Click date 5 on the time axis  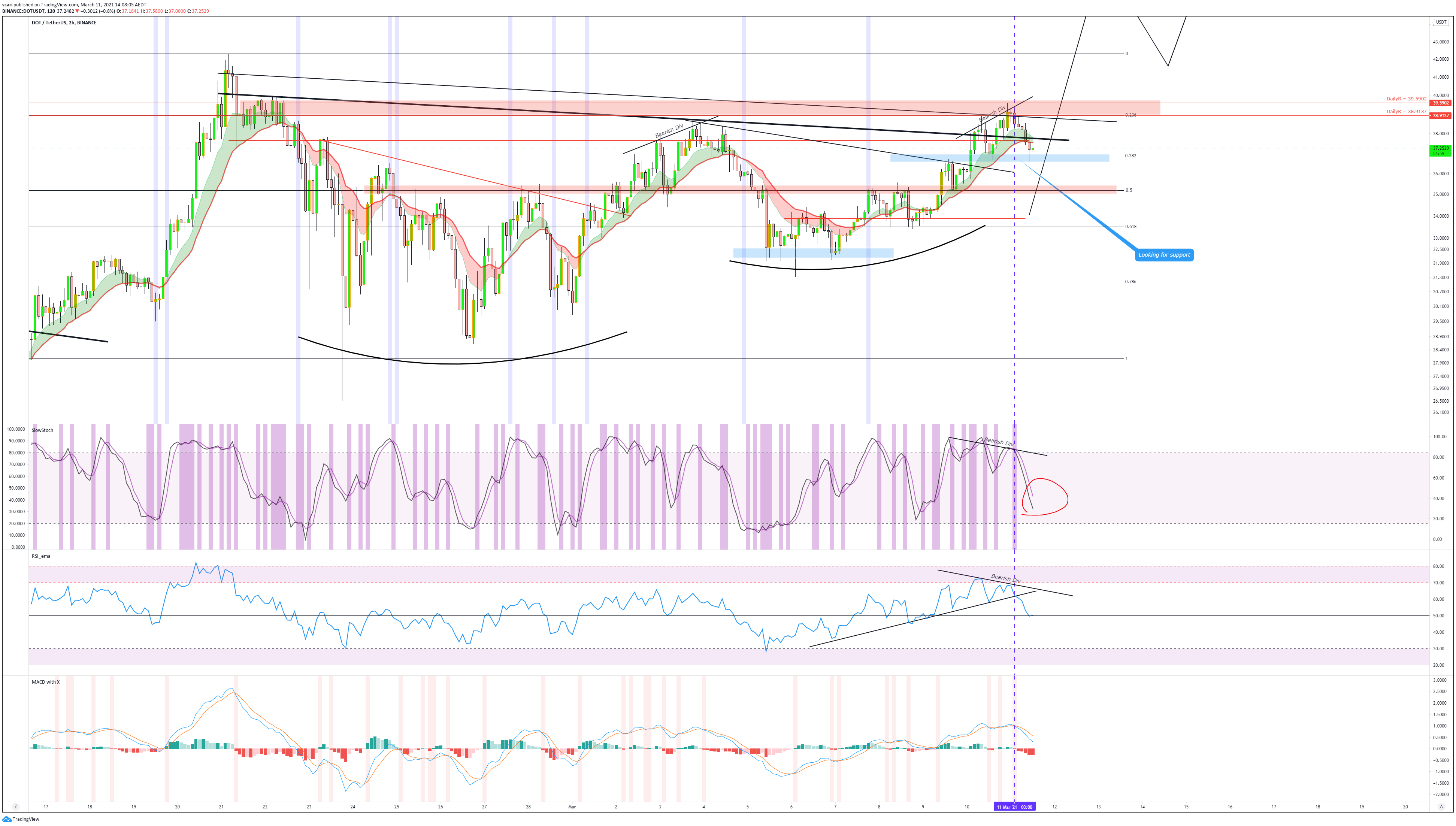pos(748,807)
